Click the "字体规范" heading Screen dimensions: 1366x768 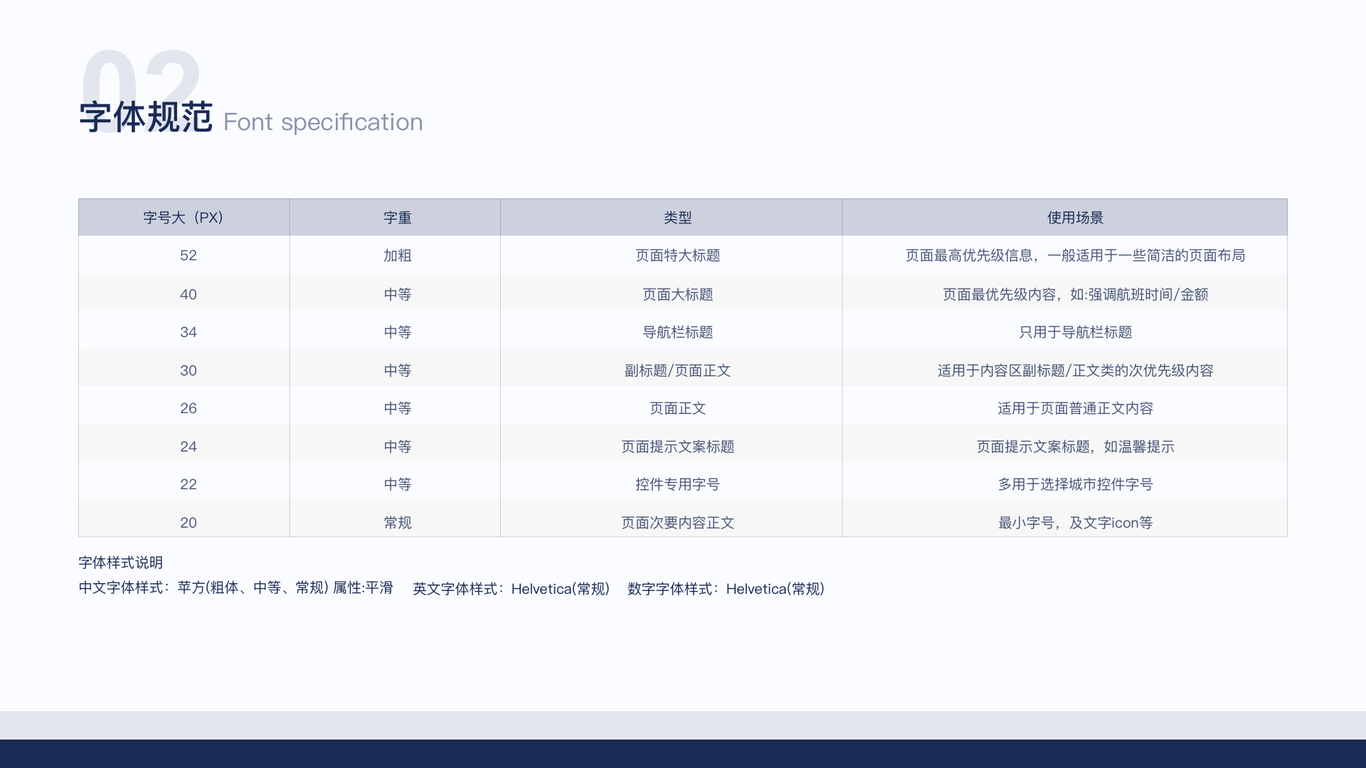pyautogui.click(x=146, y=118)
